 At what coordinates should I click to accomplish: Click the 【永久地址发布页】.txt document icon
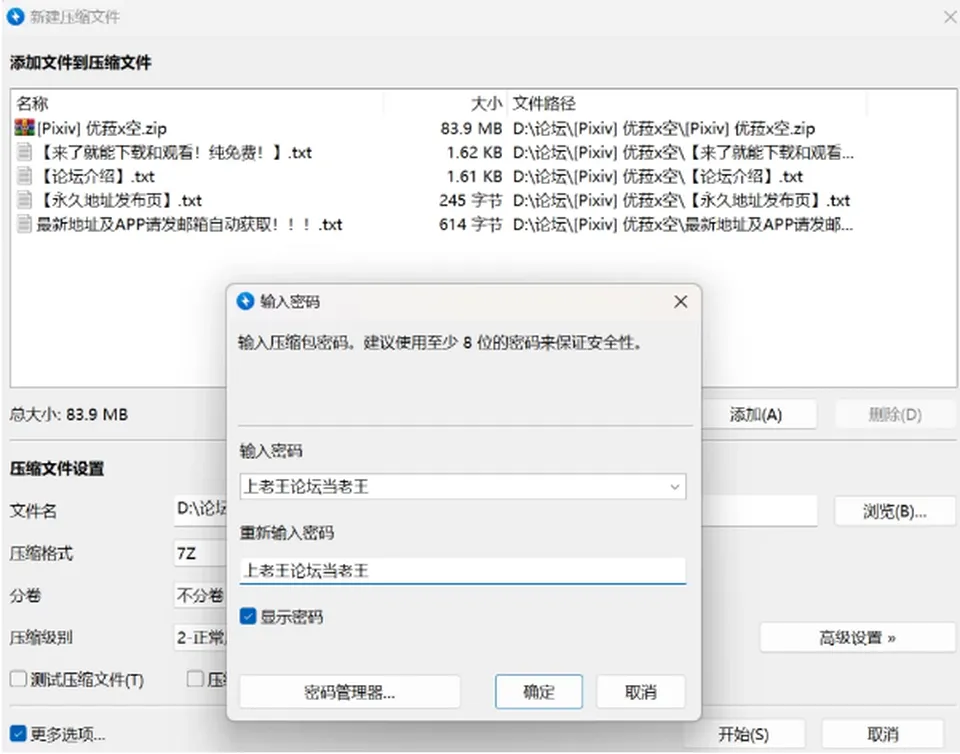(24, 200)
